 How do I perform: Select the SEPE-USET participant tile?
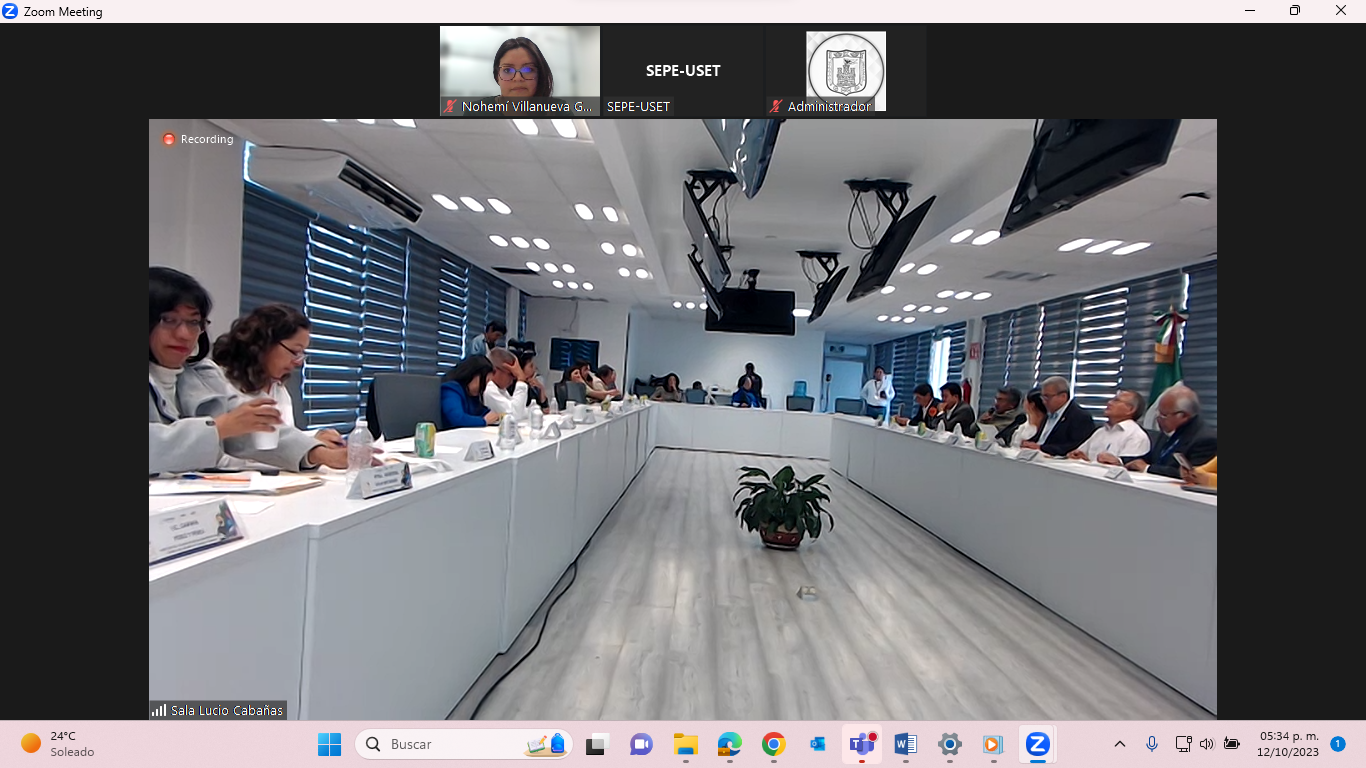(683, 71)
